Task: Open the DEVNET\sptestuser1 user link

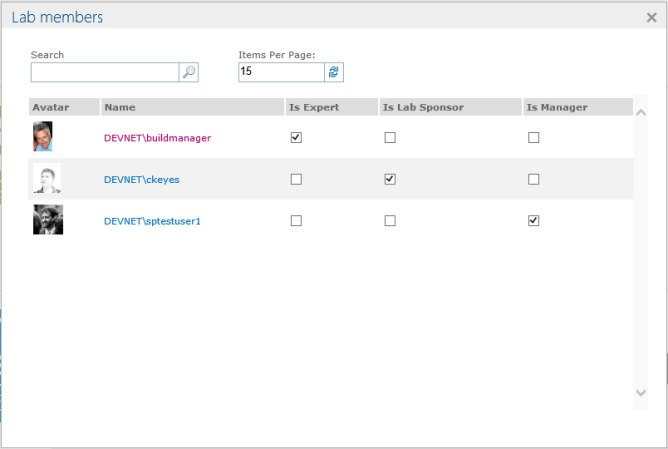Action: tap(152, 221)
